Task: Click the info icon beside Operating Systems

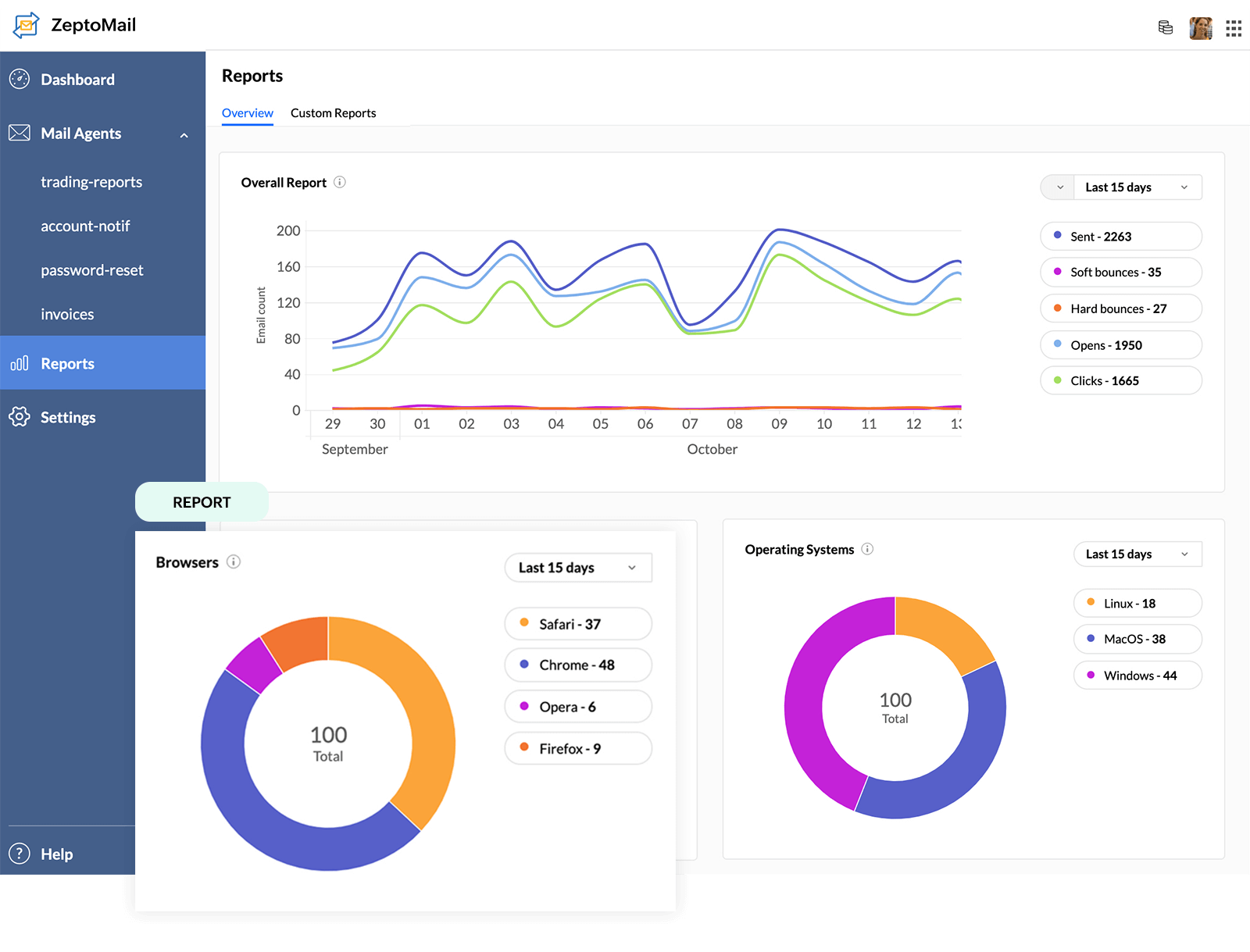Action: tap(867, 549)
